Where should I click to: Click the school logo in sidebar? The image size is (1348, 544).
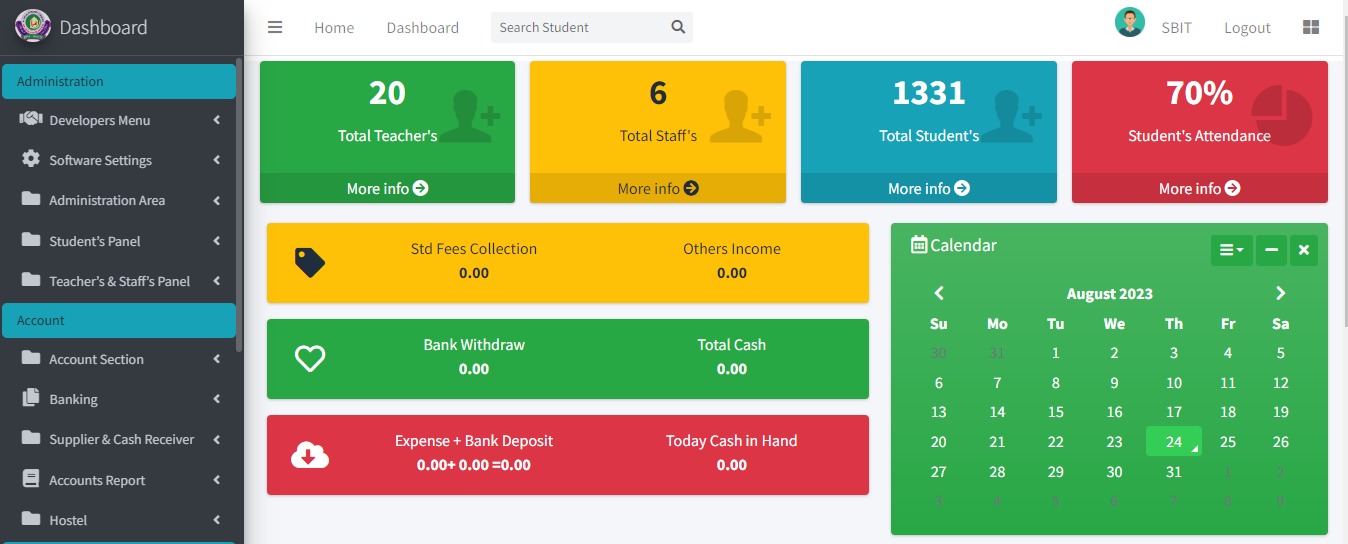[x=33, y=26]
